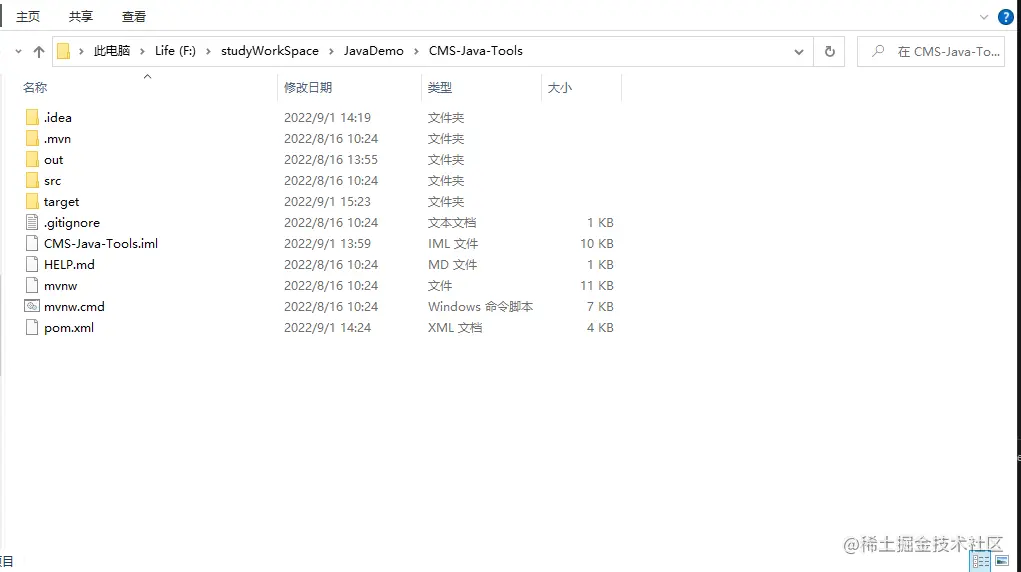1021x572 pixels.
Task: Navigate to 此电脑 in the breadcrumb
Action: (x=112, y=51)
